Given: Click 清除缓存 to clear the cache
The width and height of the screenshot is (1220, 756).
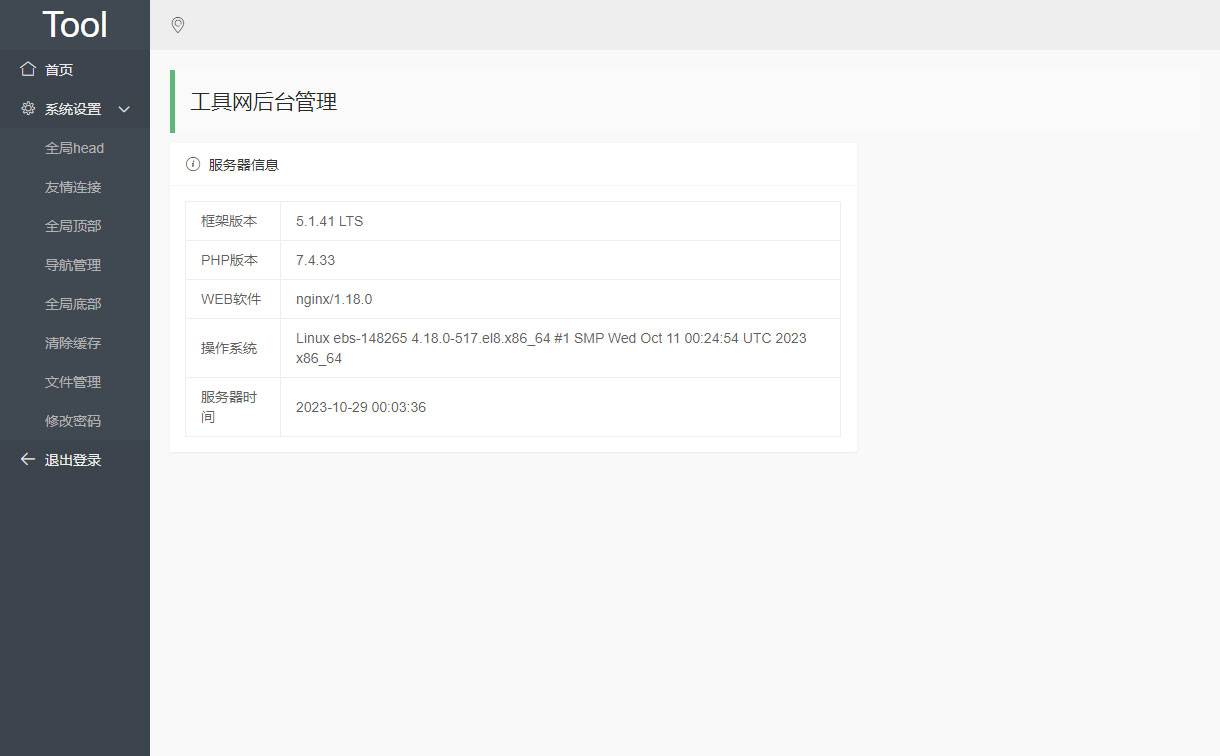Looking at the screenshot, I should click(x=72, y=342).
